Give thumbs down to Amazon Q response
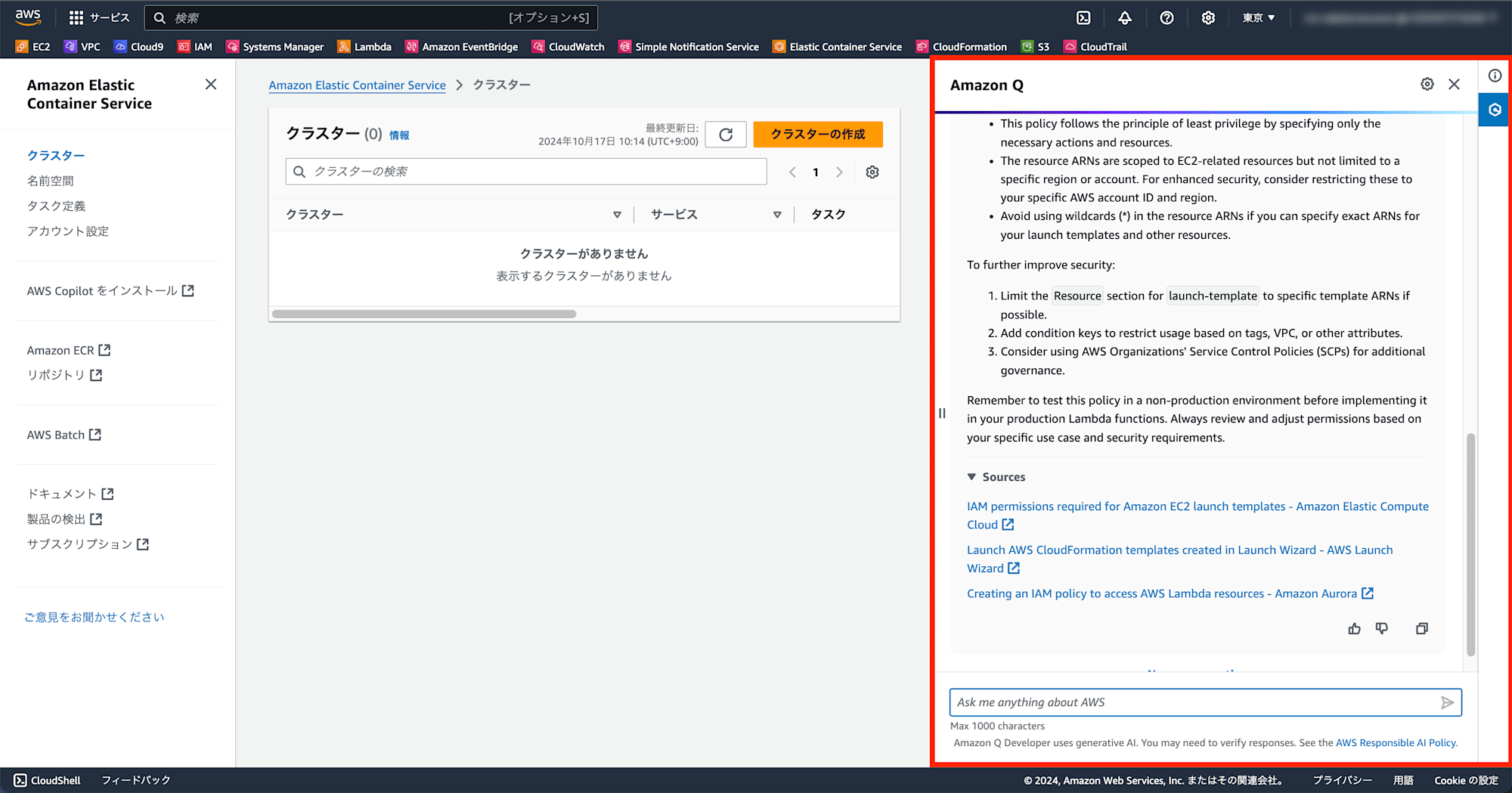The height and width of the screenshot is (793, 1512). [x=1382, y=629]
